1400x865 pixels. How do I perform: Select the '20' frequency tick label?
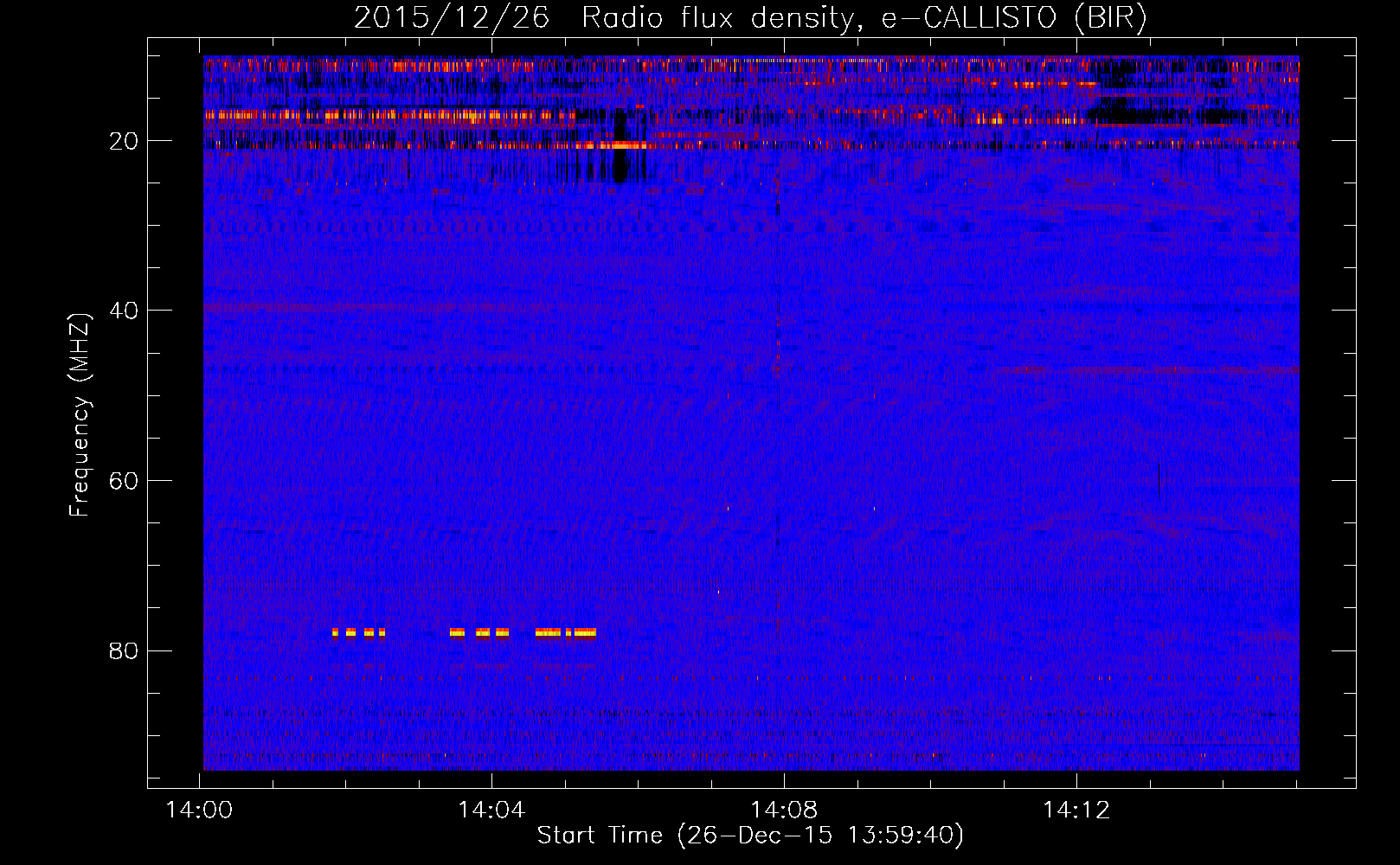click(x=124, y=141)
